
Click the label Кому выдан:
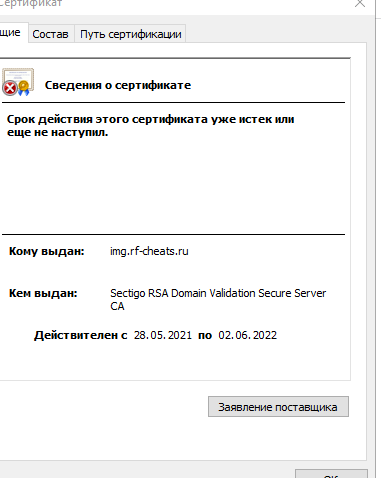pyautogui.click(x=47, y=251)
